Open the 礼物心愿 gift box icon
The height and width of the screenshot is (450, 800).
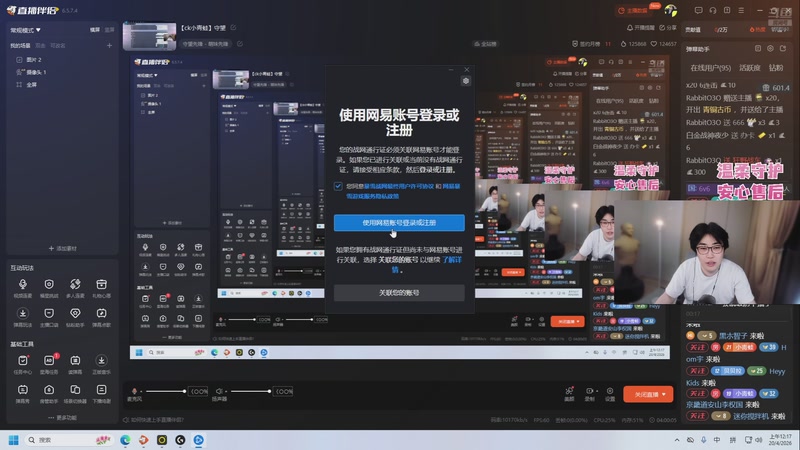coord(102,285)
